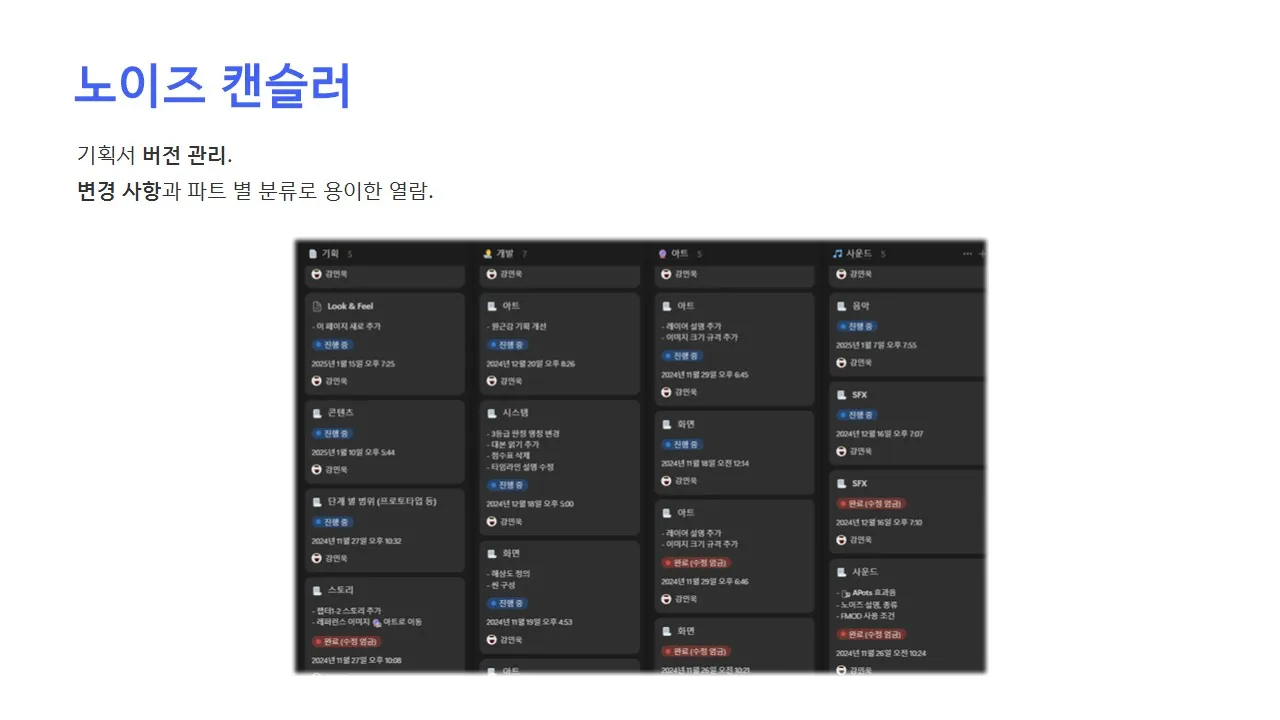Click the text '- 이 페이지 새로 추가'
The image size is (1280, 720).
346,326
